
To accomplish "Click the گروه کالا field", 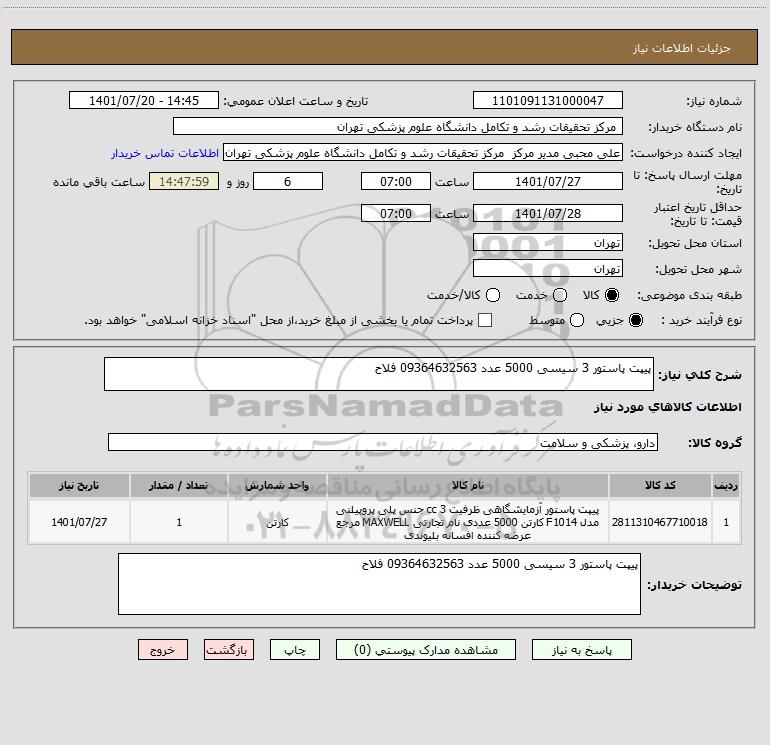I will click(383, 442).
